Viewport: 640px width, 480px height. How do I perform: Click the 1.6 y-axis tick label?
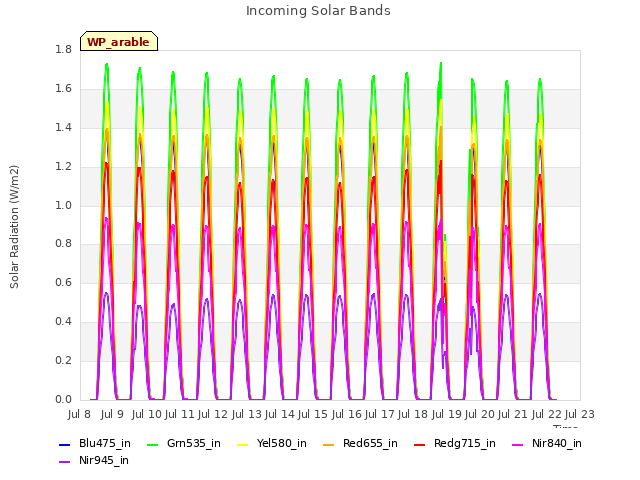(63, 89)
